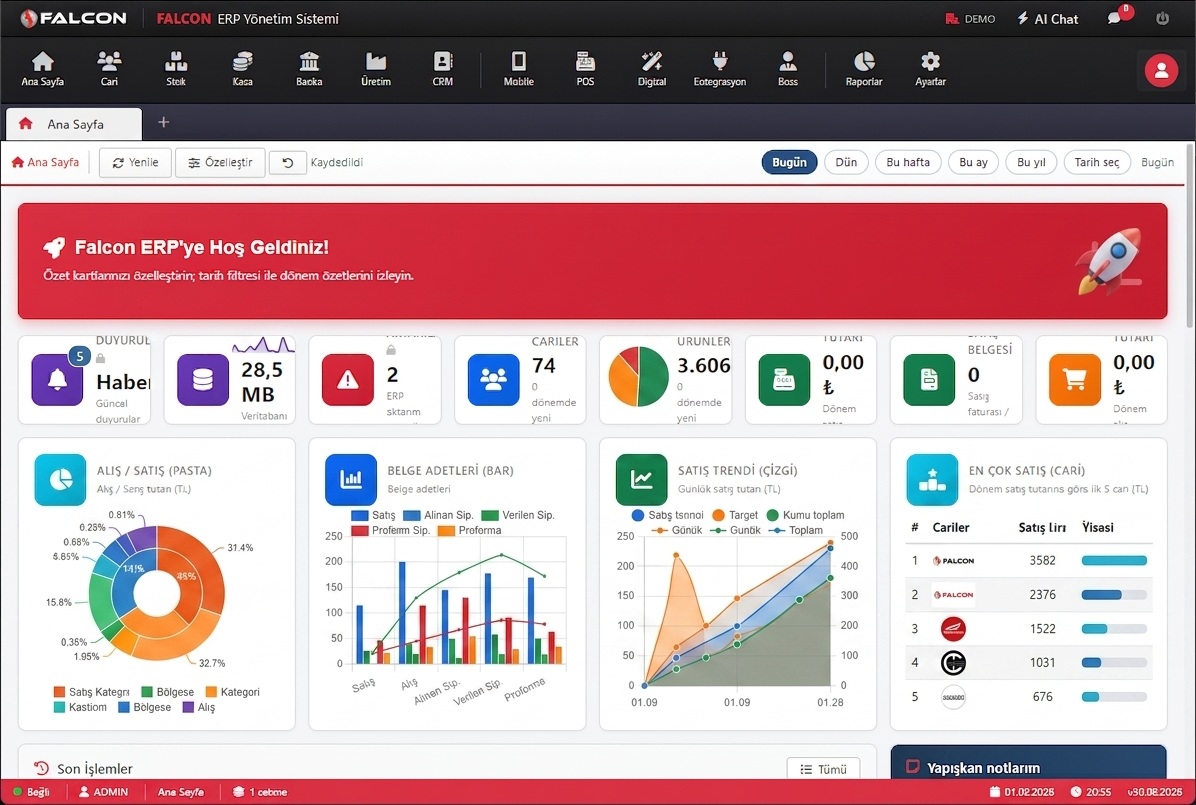Click the progress bar for 3582 row
Screen dimensions: 1196x805
1114,561
